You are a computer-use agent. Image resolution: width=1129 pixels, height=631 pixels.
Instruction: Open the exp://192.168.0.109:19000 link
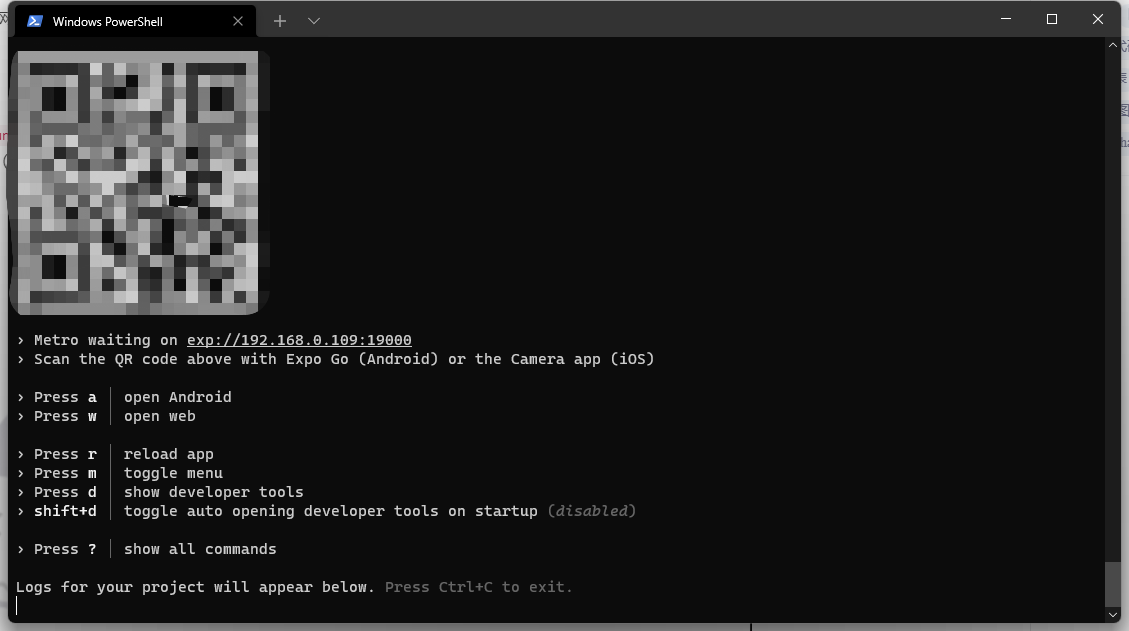click(299, 340)
